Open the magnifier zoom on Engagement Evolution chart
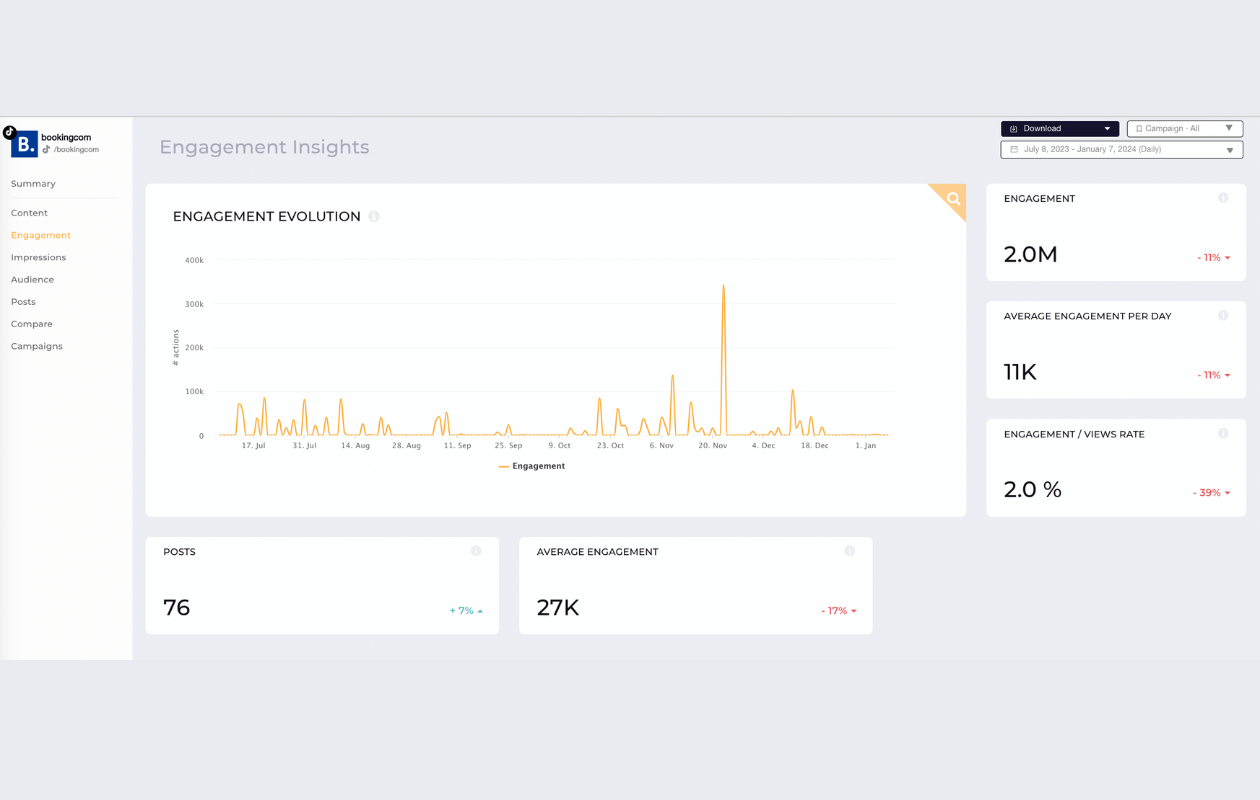Viewport: 1260px width, 800px height. [953, 198]
